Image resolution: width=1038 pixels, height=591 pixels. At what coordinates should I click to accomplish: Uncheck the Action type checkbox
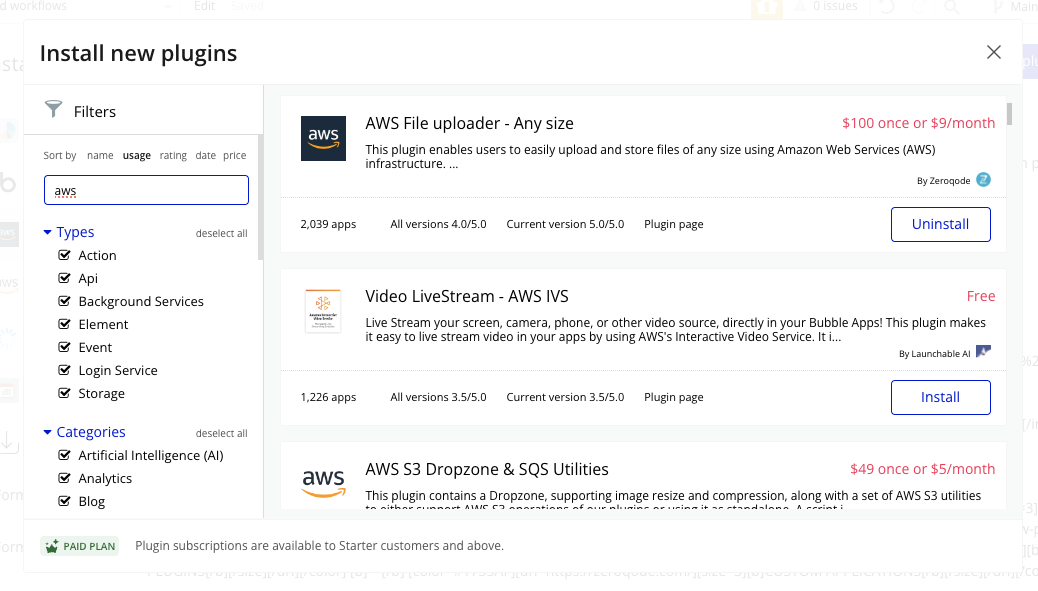coord(64,255)
